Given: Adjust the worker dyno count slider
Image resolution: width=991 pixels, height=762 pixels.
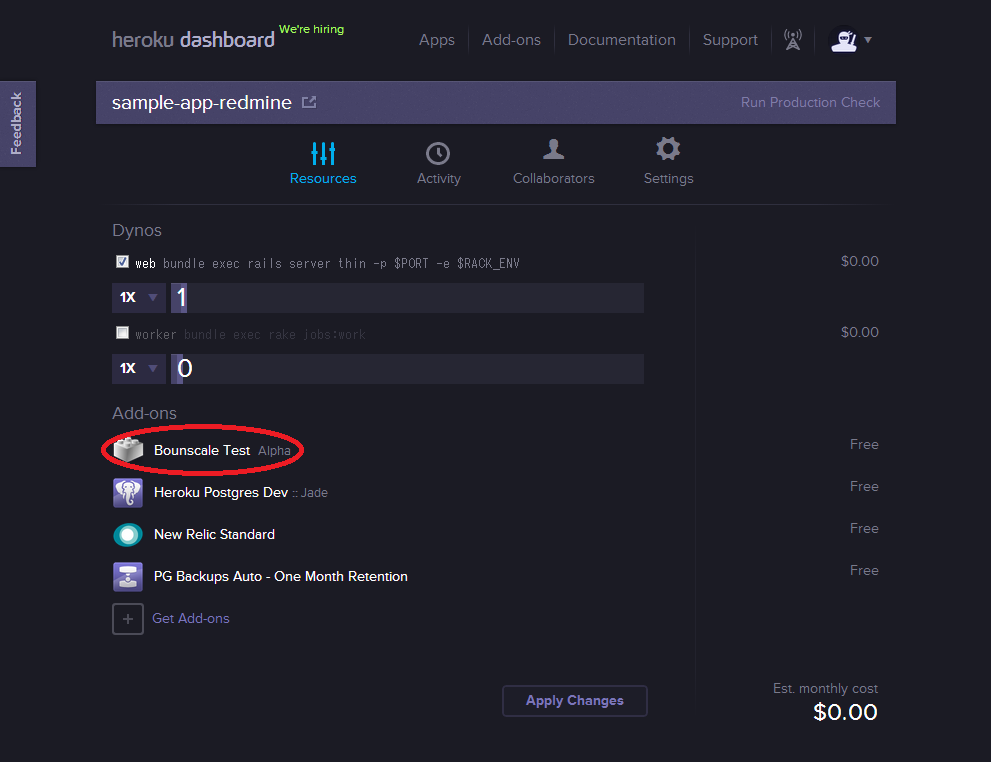Looking at the screenshot, I should (x=408, y=368).
